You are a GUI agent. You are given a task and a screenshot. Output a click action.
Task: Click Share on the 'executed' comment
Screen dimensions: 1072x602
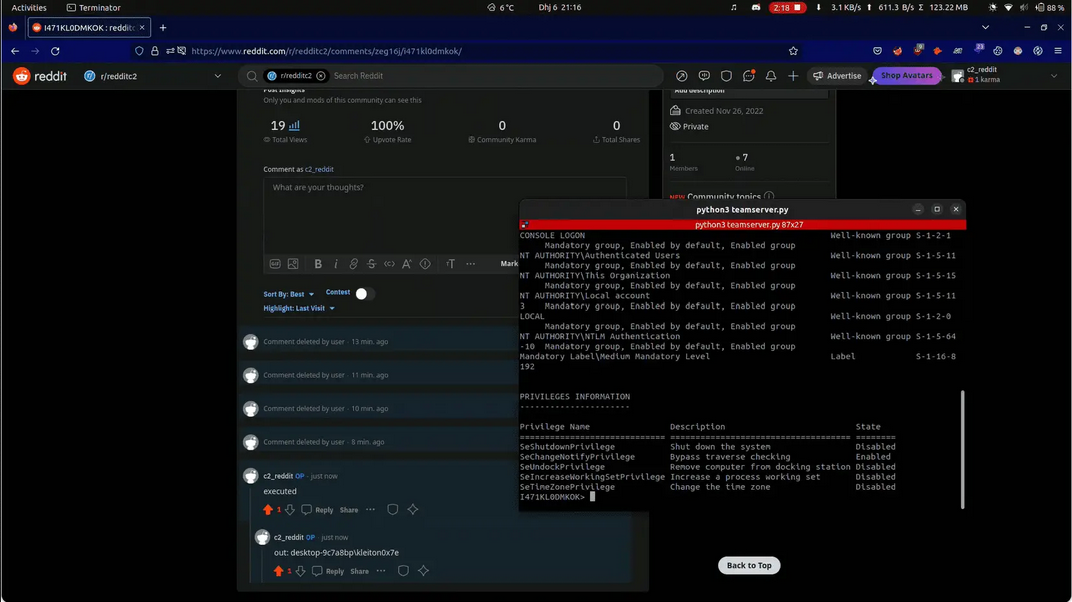pyautogui.click(x=349, y=510)
